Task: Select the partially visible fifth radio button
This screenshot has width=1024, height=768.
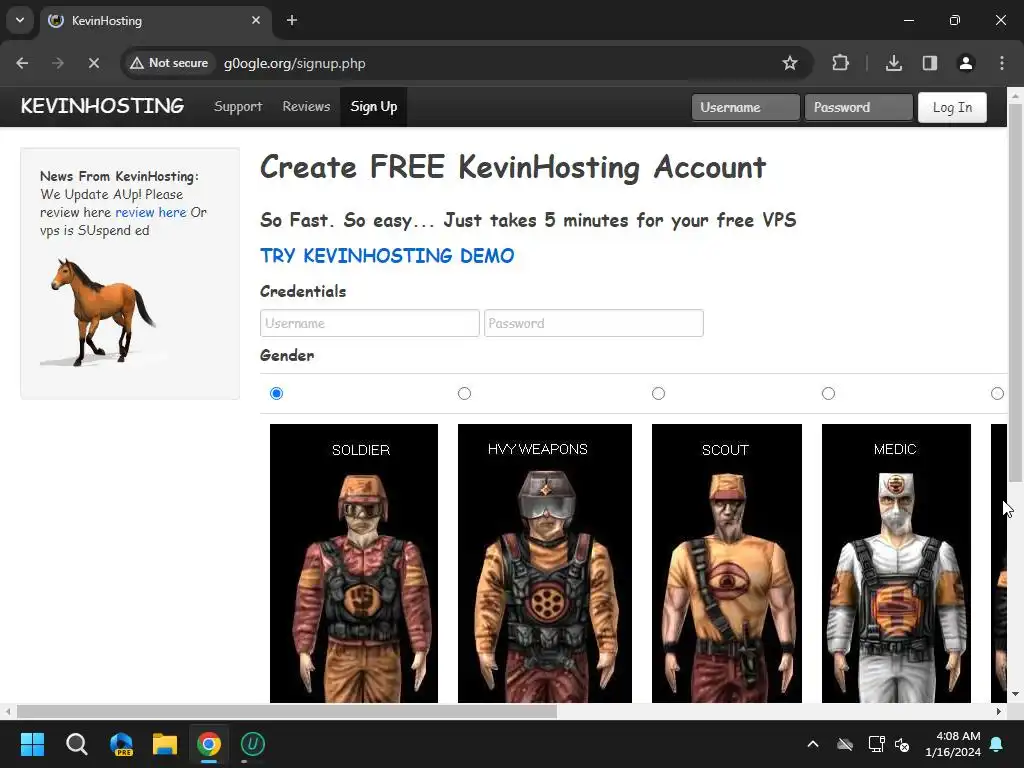Action: (x=997, y=393)
